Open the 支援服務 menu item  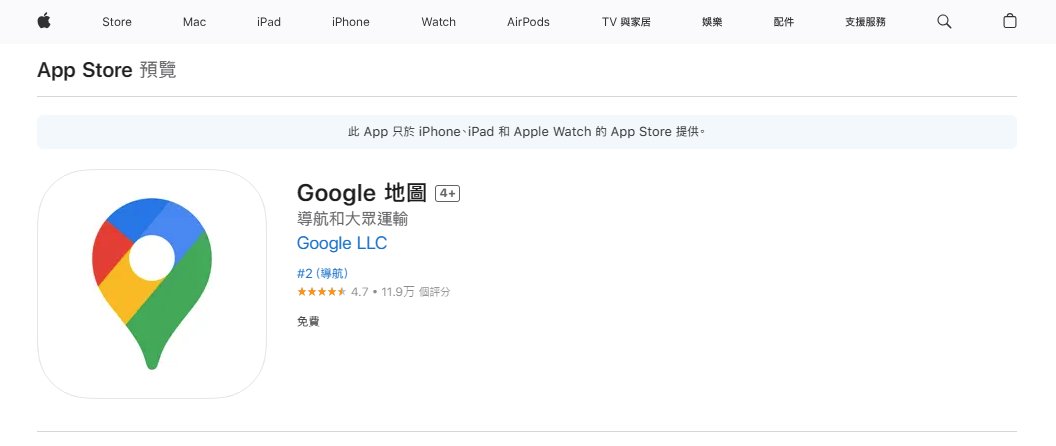[865, 22]
